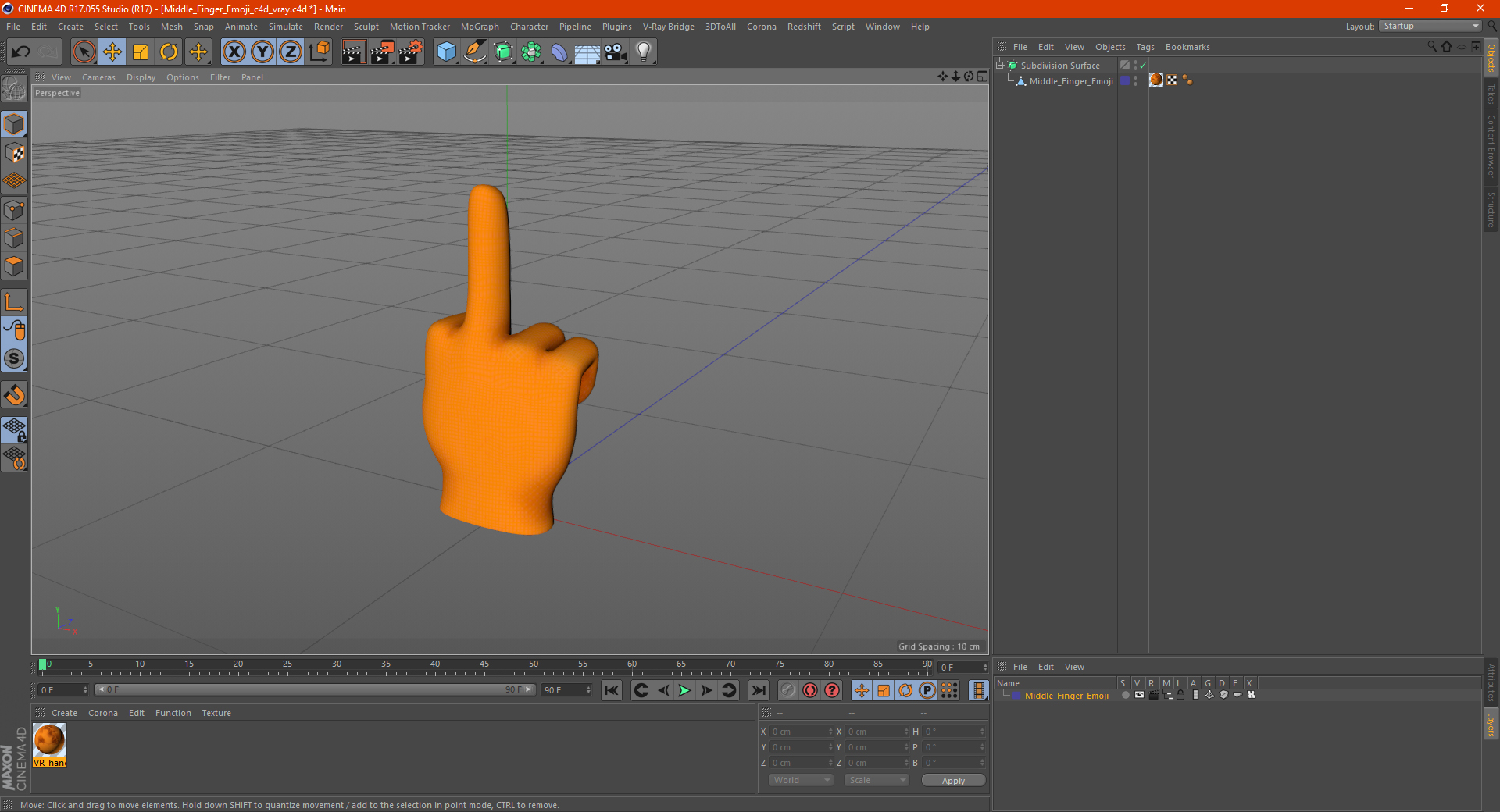
Task: Render the active view with the clapperboard icon
Action: [x=353, y=52]
